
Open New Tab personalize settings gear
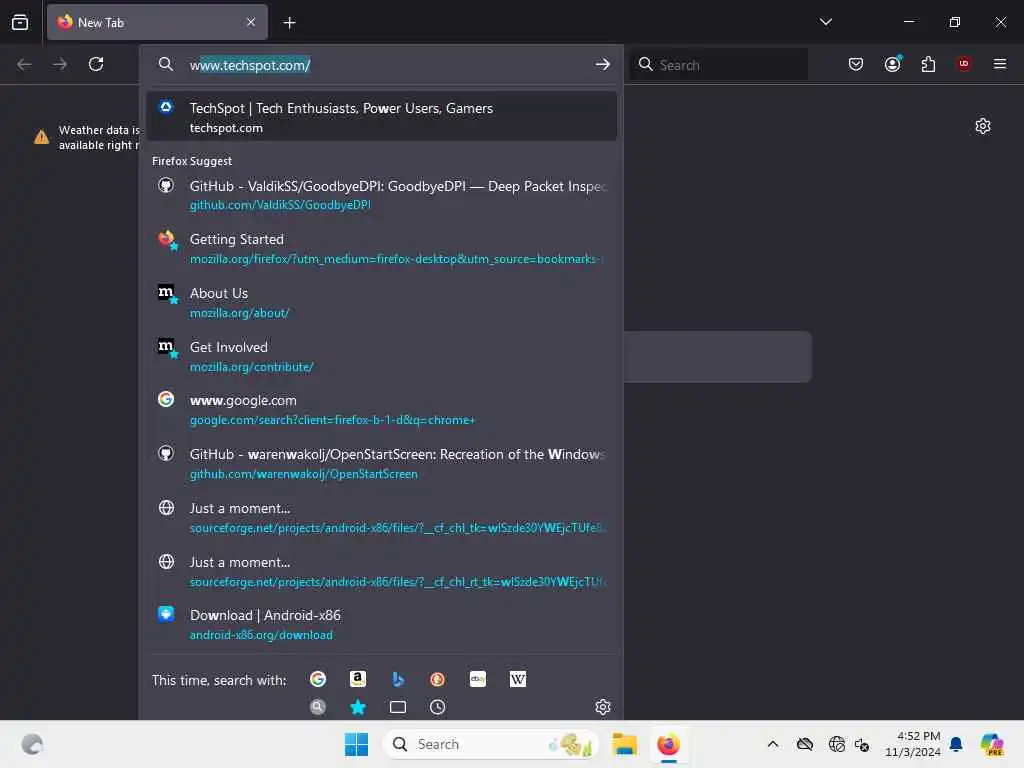coord(982,126)
